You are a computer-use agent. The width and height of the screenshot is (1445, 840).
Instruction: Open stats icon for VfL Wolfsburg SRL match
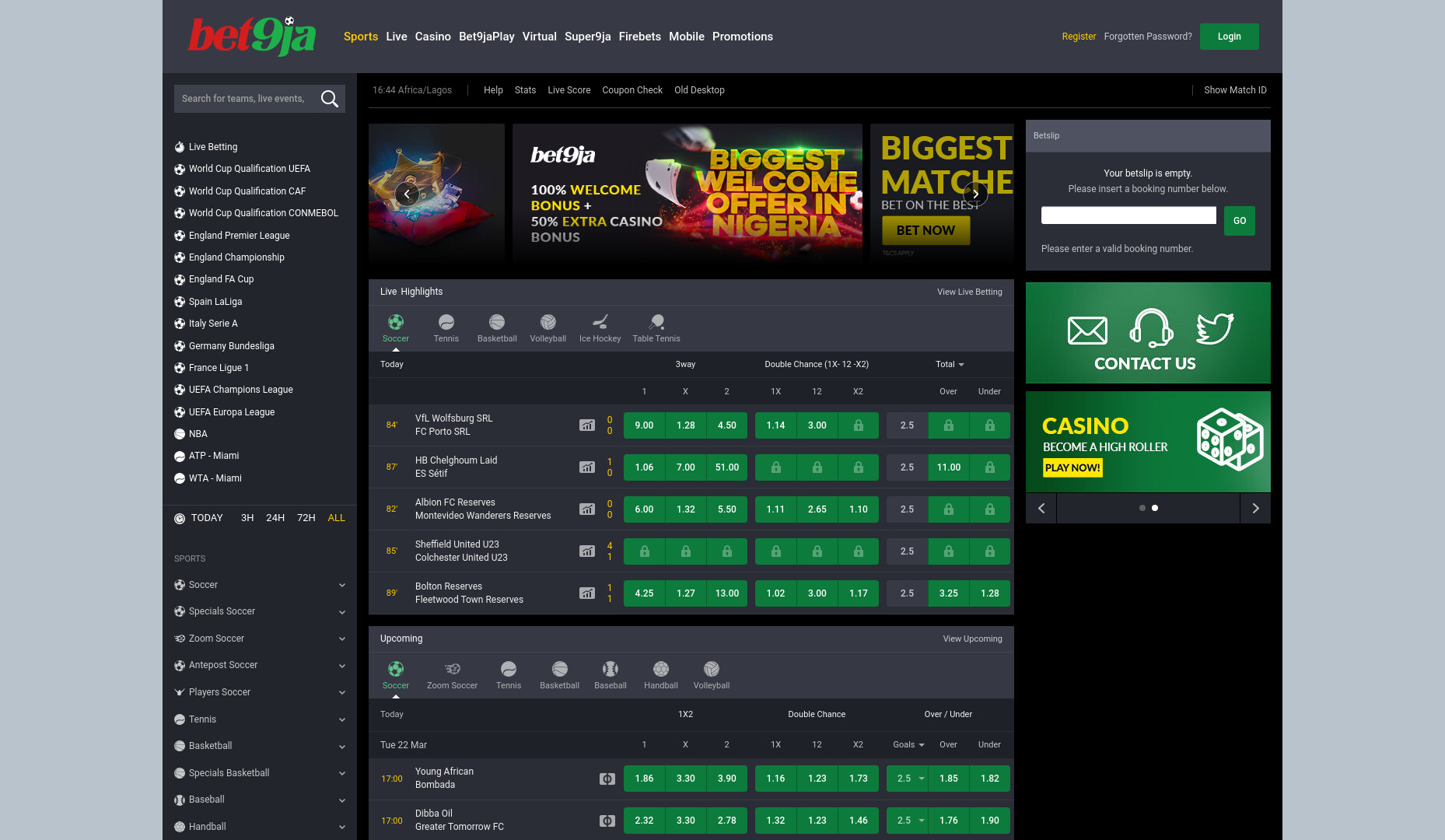point(587,425)
